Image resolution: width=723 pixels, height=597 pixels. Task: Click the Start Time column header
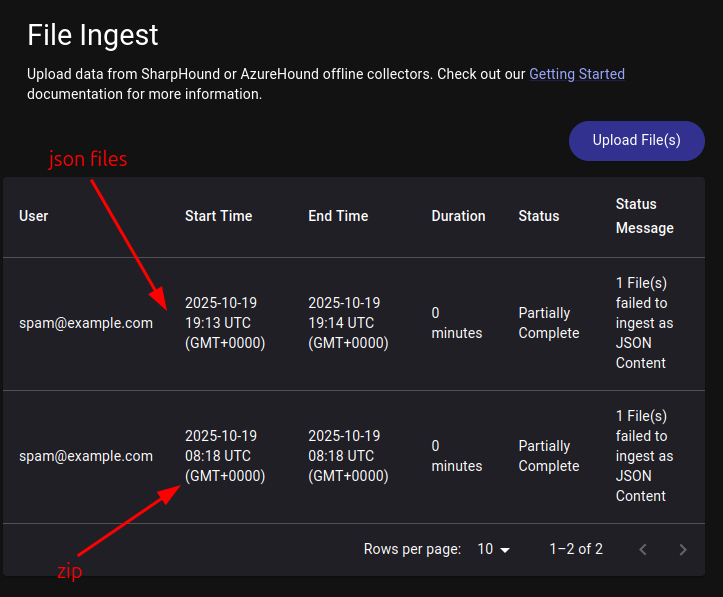click(x=218, y=216)
